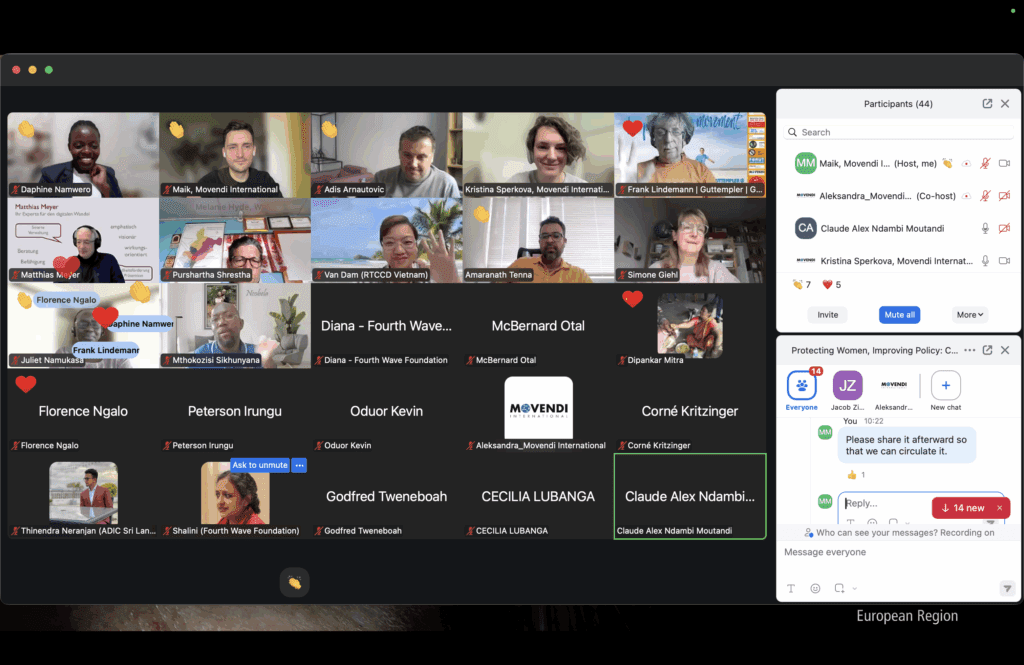The image size is (1024, 665).
Task: Start a New chat with plus button
Action: [945, 387]
